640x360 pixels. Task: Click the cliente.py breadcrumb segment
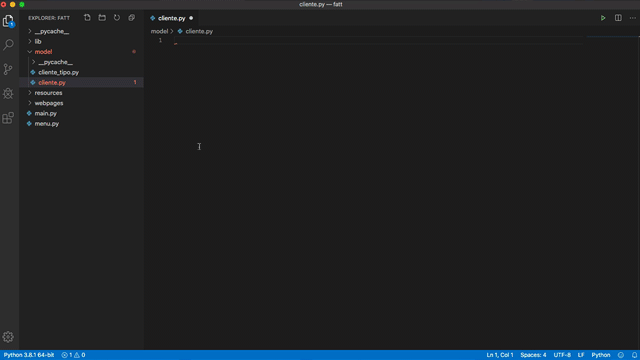(x=199, y=31)
